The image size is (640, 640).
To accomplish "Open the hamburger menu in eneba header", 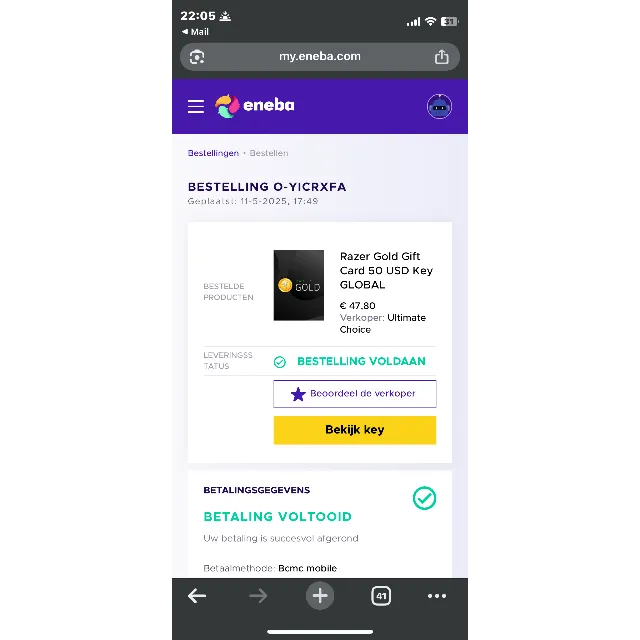I will point(196,107).
